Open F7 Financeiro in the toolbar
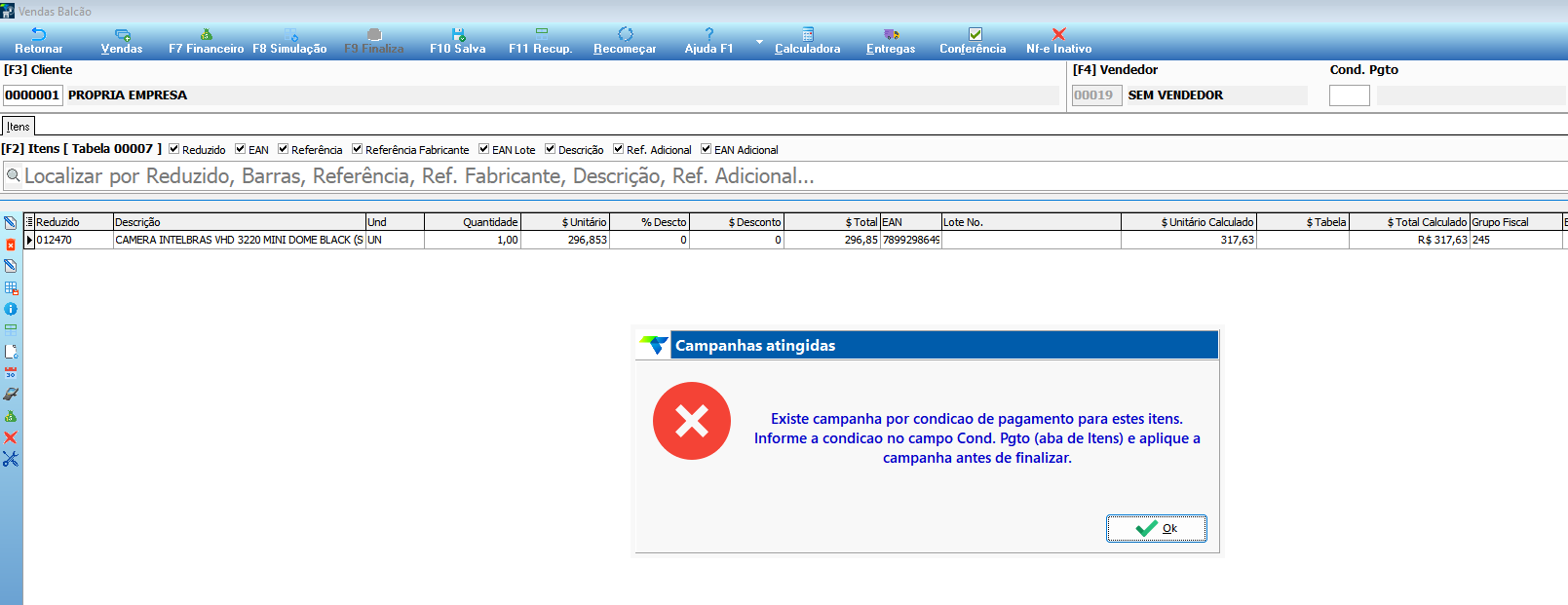 click(206, 41)
